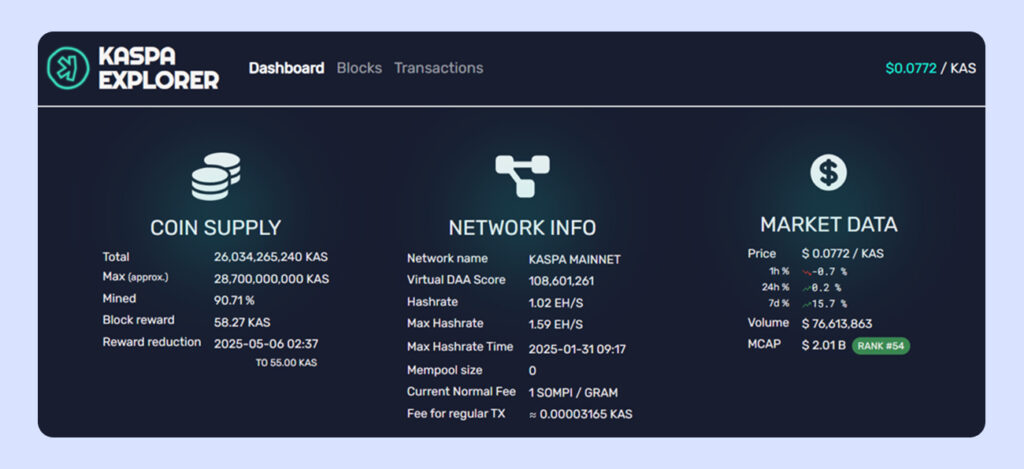Click the network nodes icon above Network Info

point(522,176)
